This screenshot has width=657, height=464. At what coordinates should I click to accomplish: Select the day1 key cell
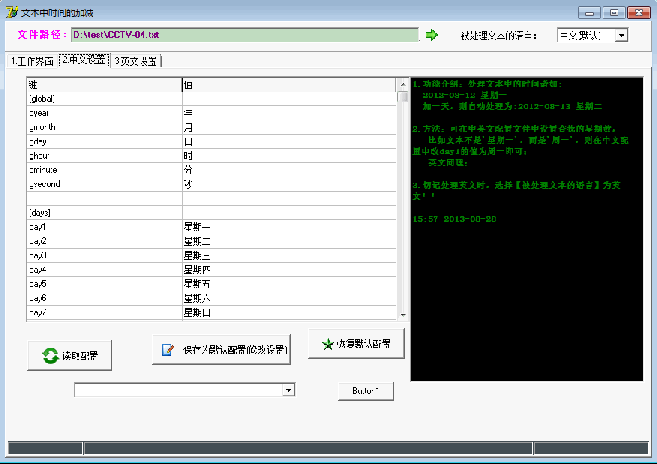coord(104,227)
